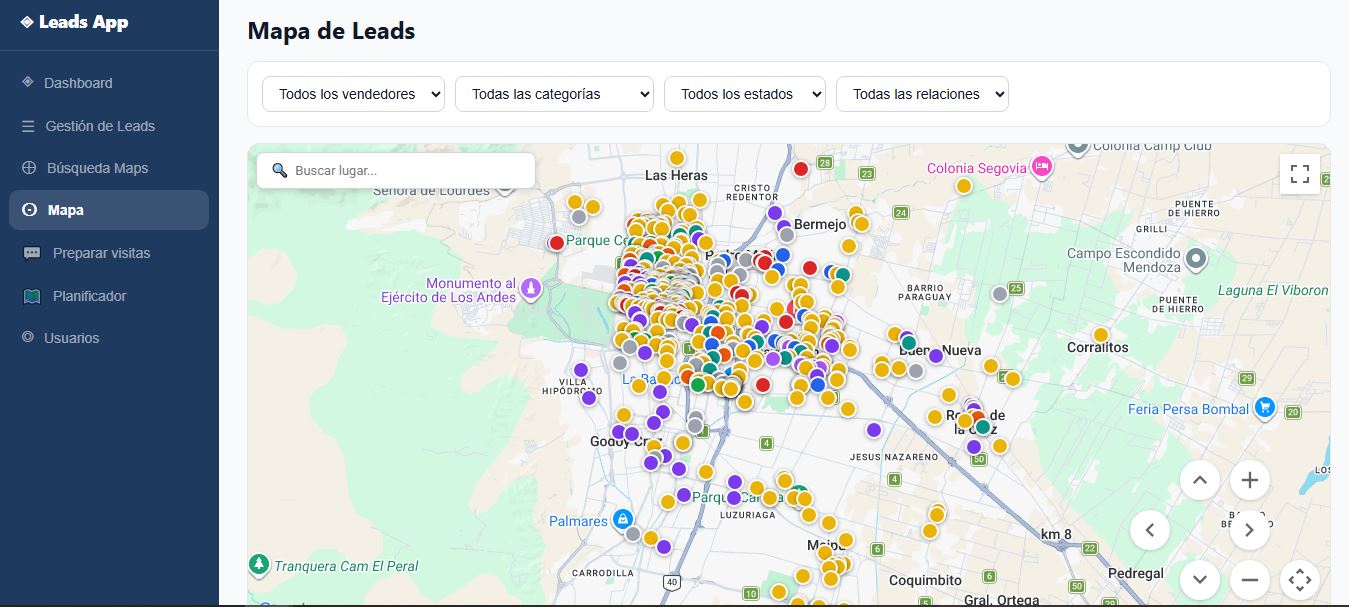This screenshot has width=1349, height=607.
Task: Select the Mapa de Leads heading area
Action: (331, 31)
